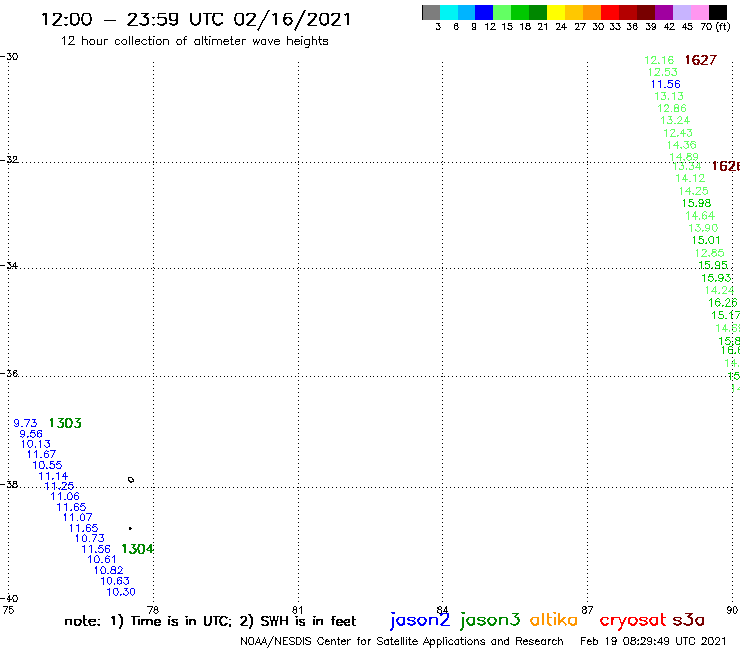The height and width of the screenshot is (650, 740).
Task: Click the longitude axis label 87
Action: pyautogui.click(x=587, y=610)
